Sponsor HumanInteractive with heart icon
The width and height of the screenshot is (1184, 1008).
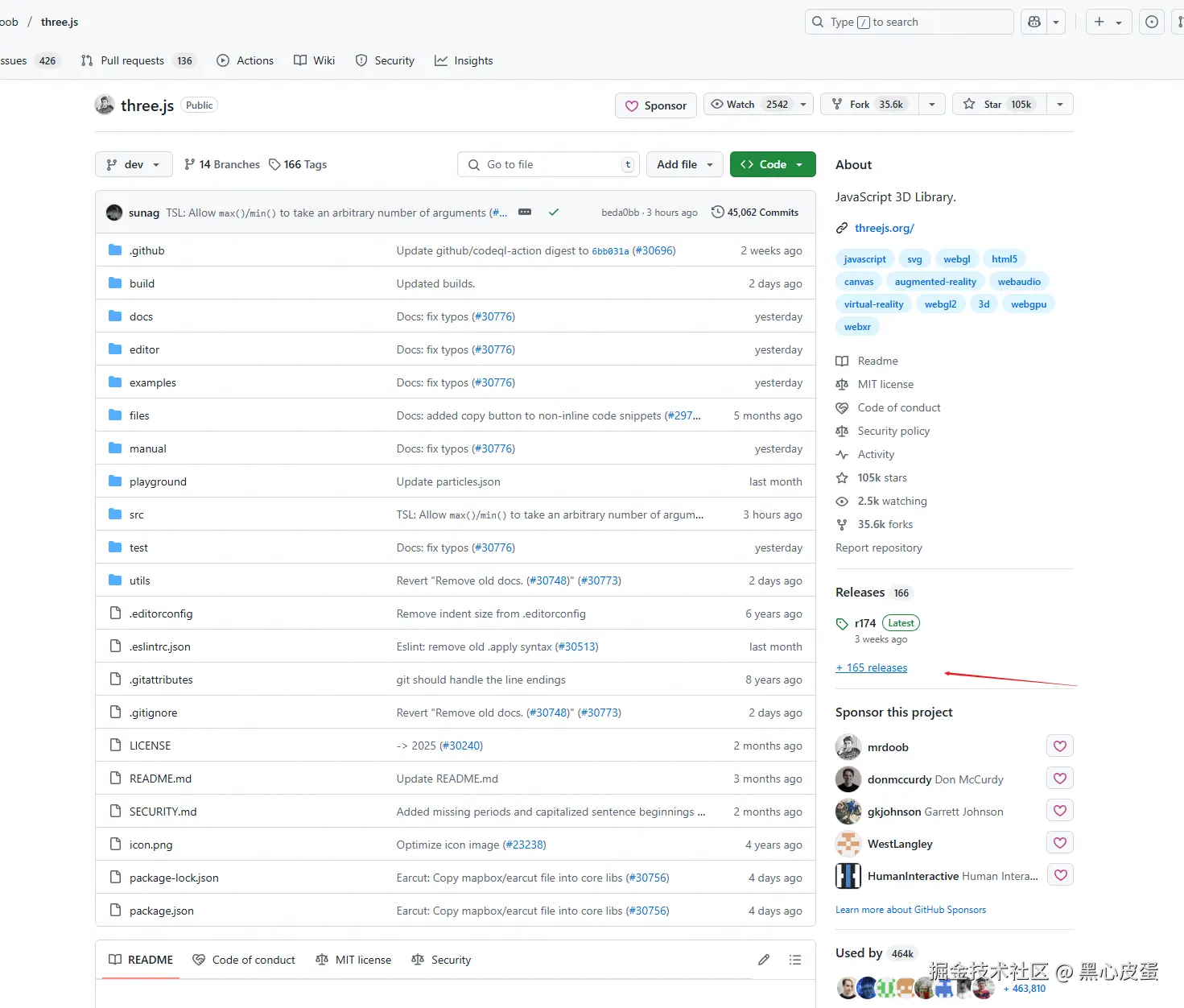(x=1060, y=875)
